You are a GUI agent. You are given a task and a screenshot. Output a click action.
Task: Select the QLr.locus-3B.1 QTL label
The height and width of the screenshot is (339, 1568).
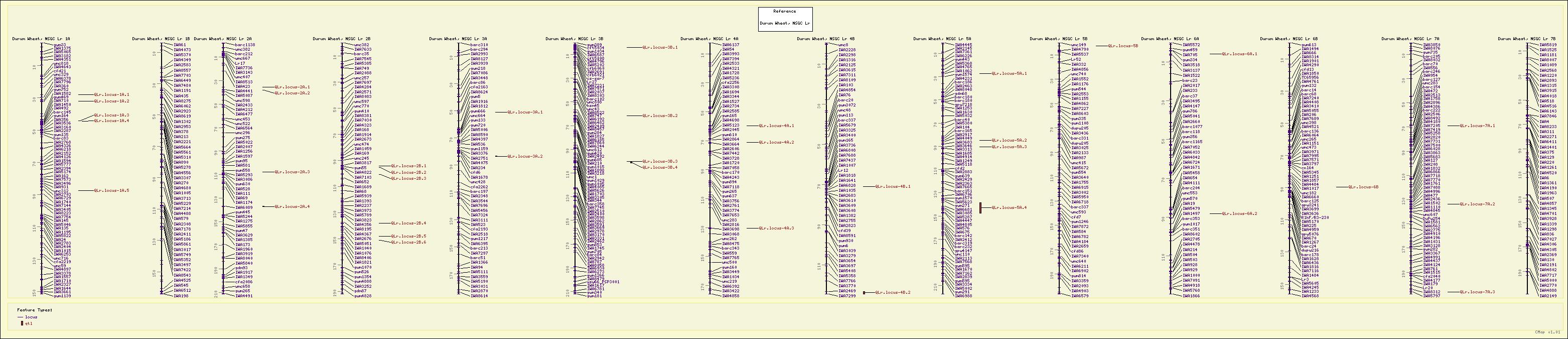(660, 47)
